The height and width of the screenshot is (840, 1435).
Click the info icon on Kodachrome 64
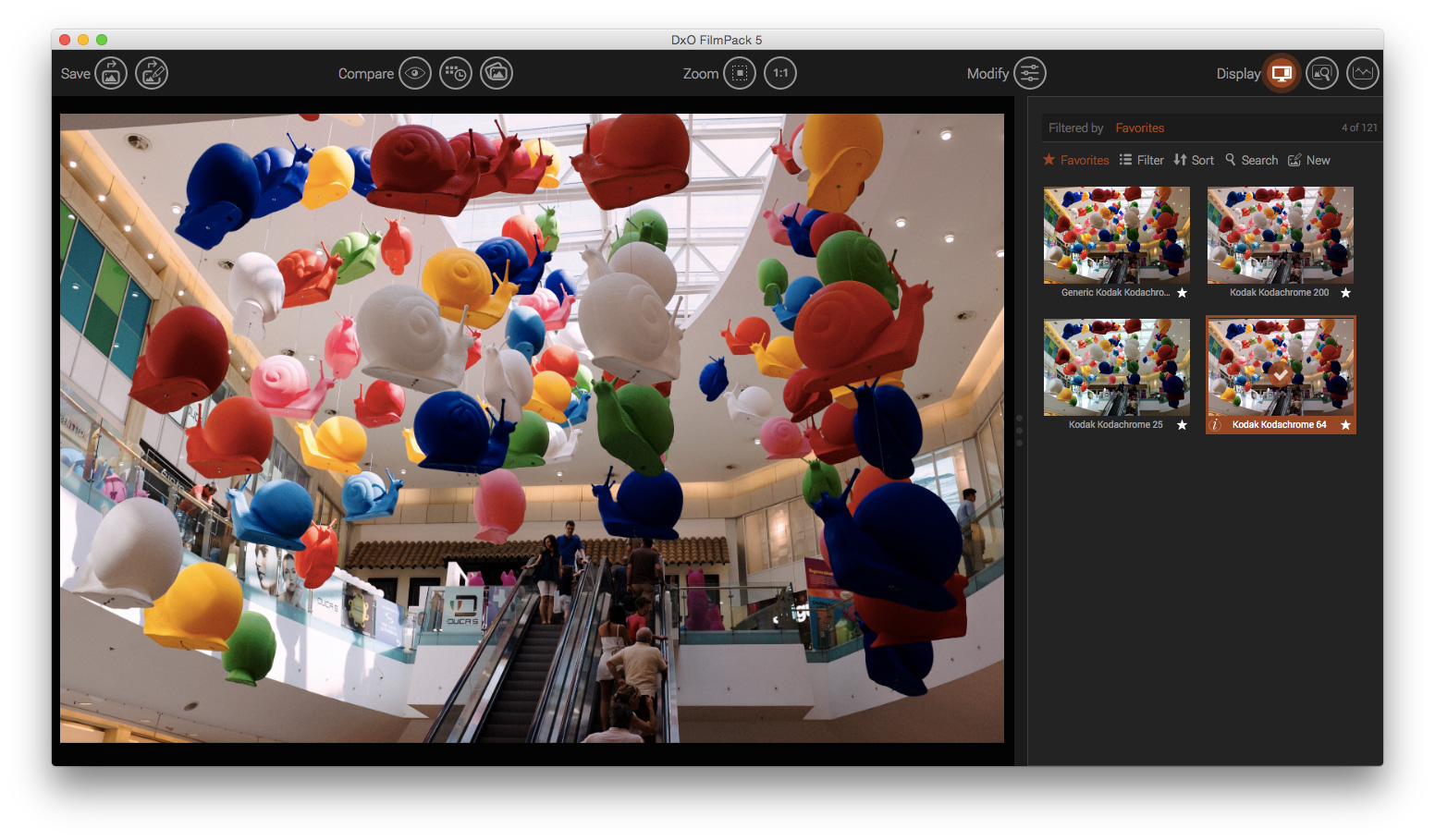tap(1215, 425)
